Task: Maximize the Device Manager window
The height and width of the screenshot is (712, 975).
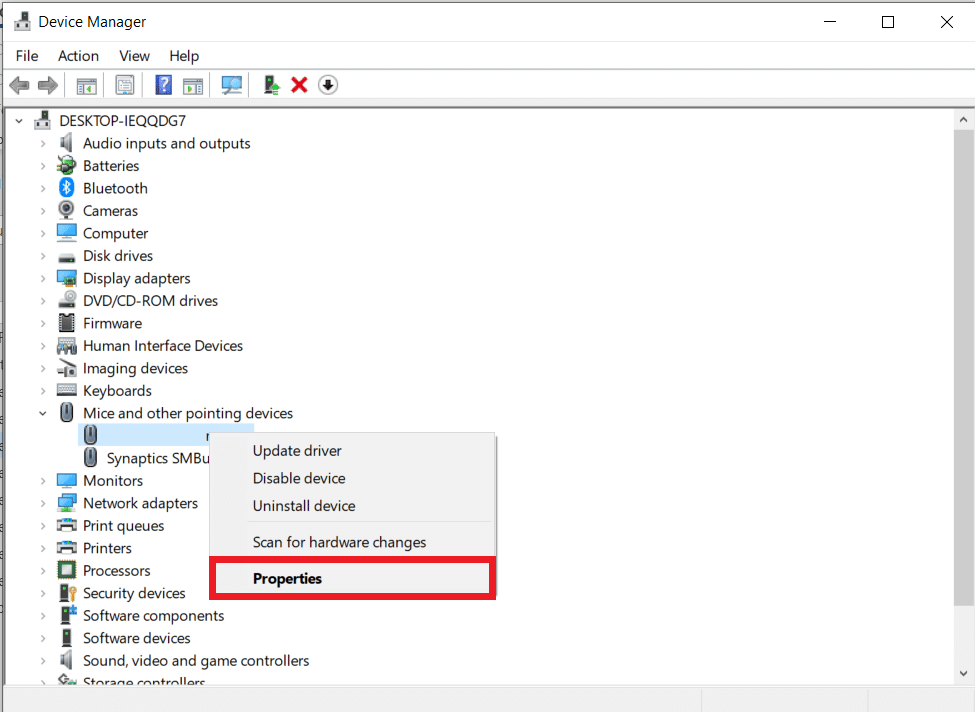Action: click(x=888, y=22)
